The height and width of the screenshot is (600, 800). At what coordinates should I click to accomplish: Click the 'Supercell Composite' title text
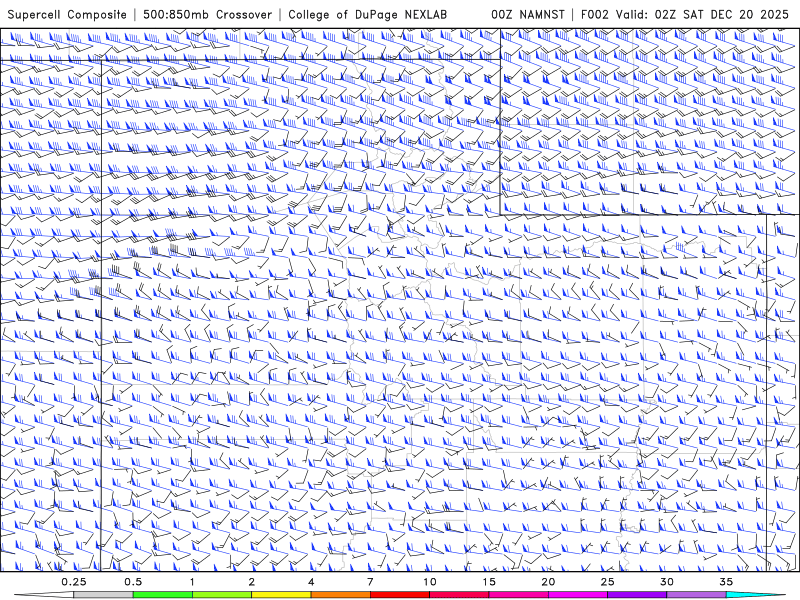click(x=67, y=14)
